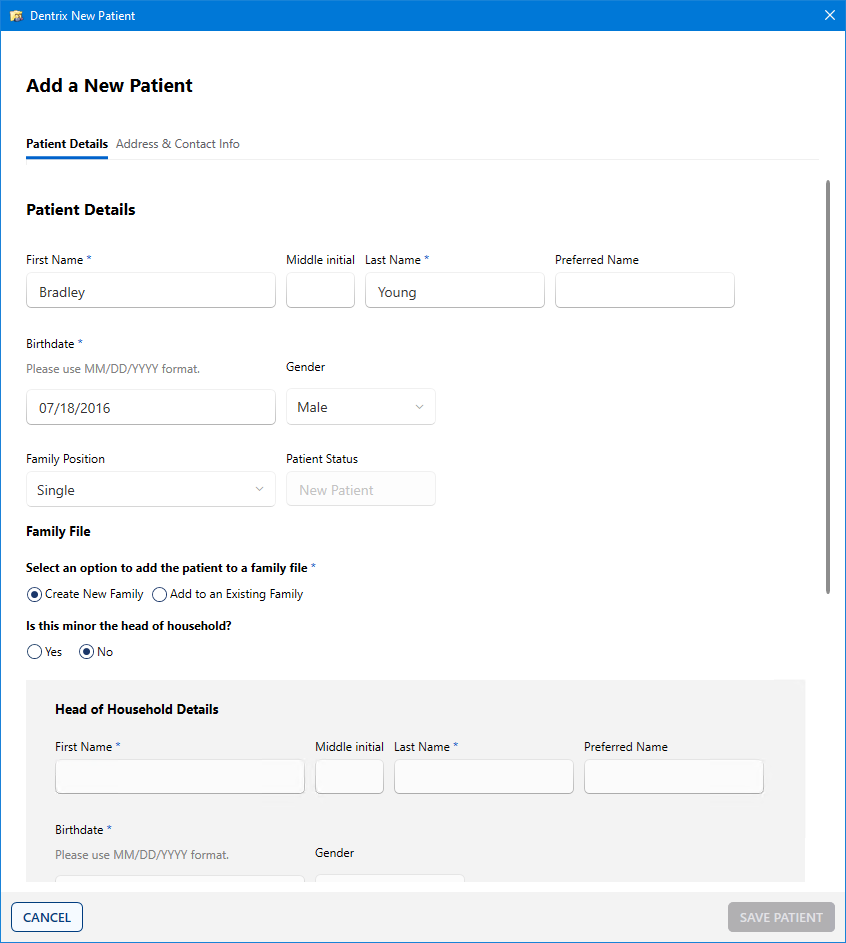
Task: Close the Dentrix New Patient window
Action: pyautogui.click(x=829, y=15)
